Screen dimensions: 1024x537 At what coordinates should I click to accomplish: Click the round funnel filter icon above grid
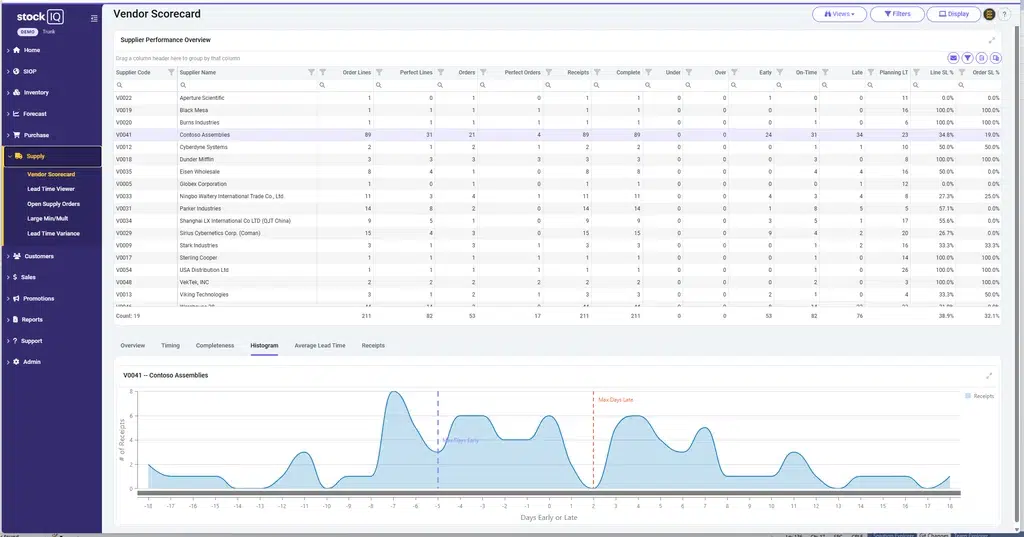point(968,58)
